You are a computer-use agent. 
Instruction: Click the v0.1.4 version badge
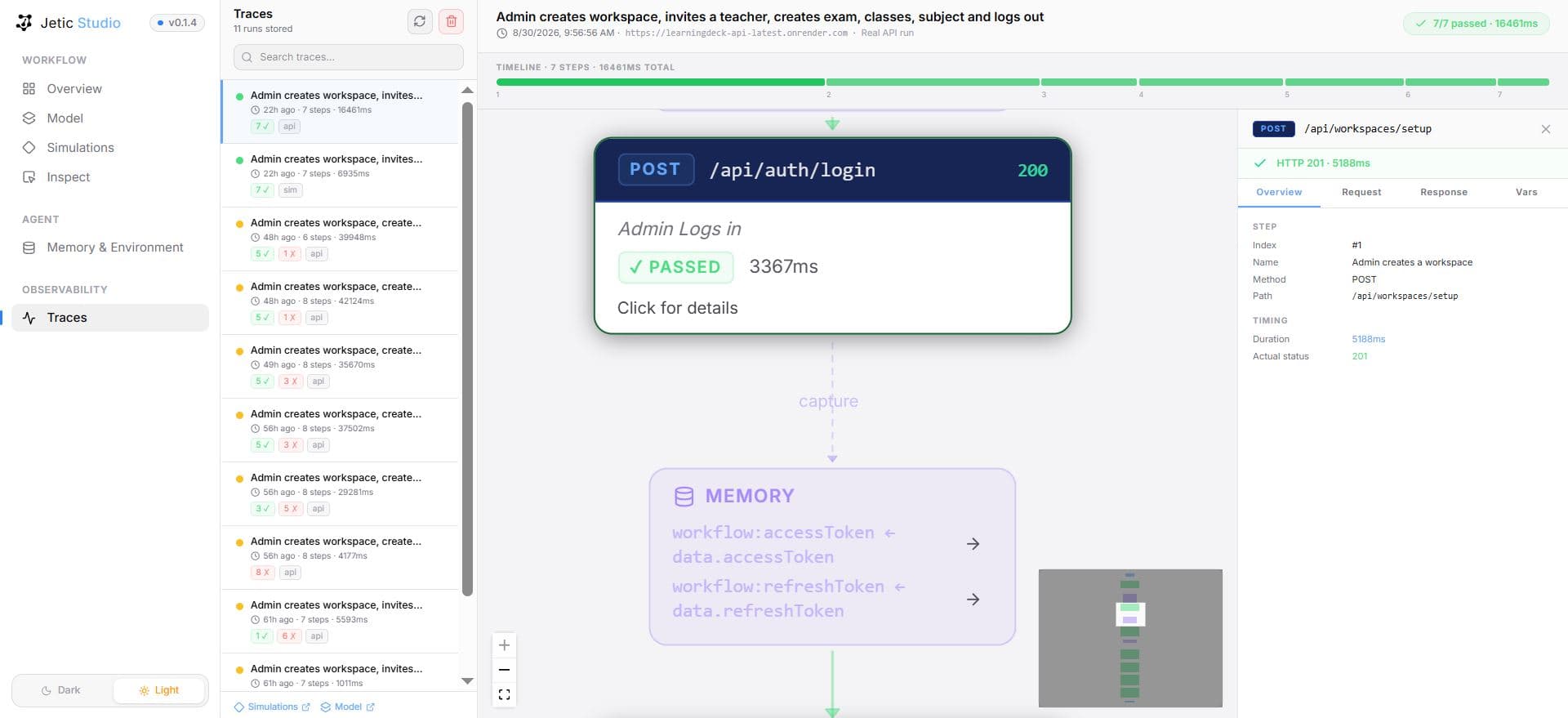coord(177,23)
